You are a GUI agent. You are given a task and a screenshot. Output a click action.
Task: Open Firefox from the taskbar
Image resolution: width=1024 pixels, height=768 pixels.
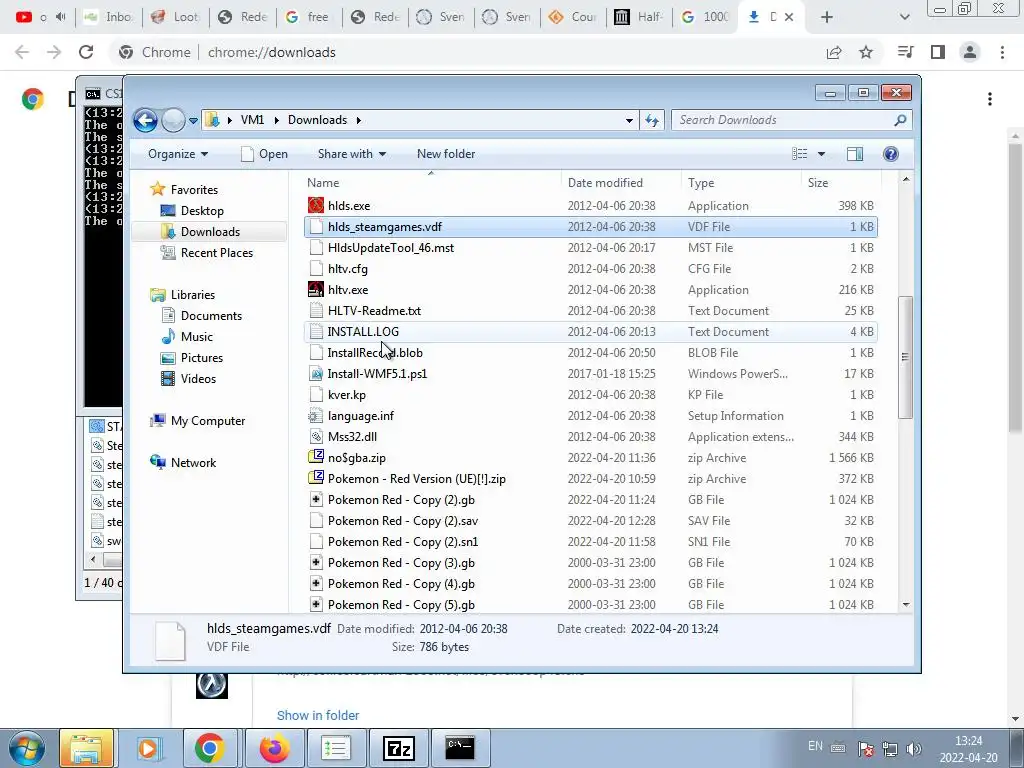coord(274,748)
